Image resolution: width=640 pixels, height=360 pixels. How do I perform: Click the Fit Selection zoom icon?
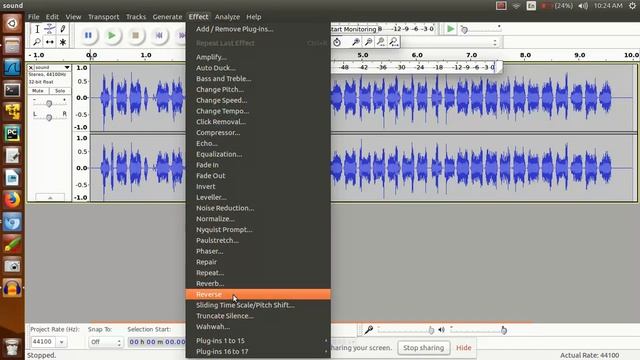tap(381, 42)
